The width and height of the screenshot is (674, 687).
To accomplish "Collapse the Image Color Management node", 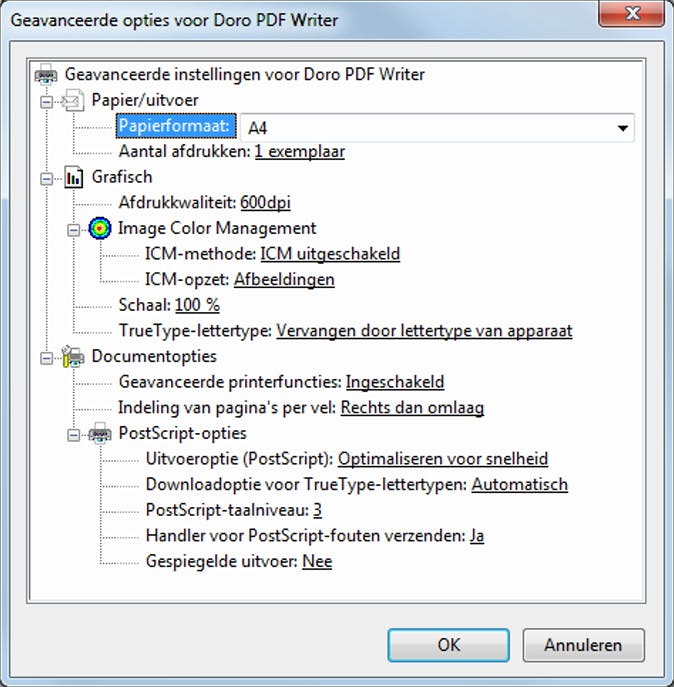I will (74, 230).
